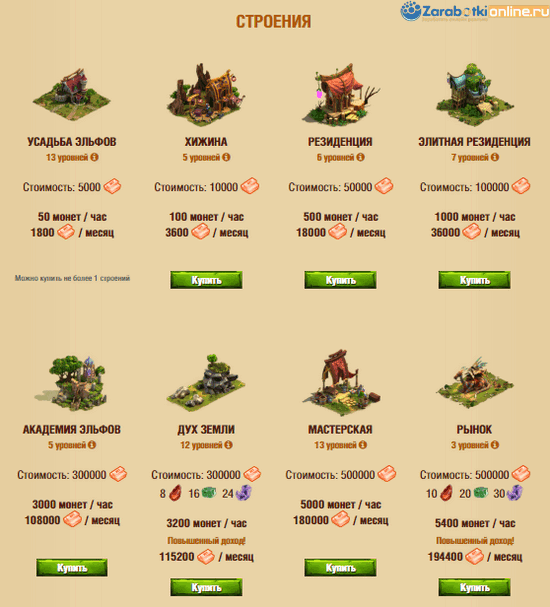Open info icon next to 12 уровней under Дух земли
The image size is (550, 607).
(228, 445)
